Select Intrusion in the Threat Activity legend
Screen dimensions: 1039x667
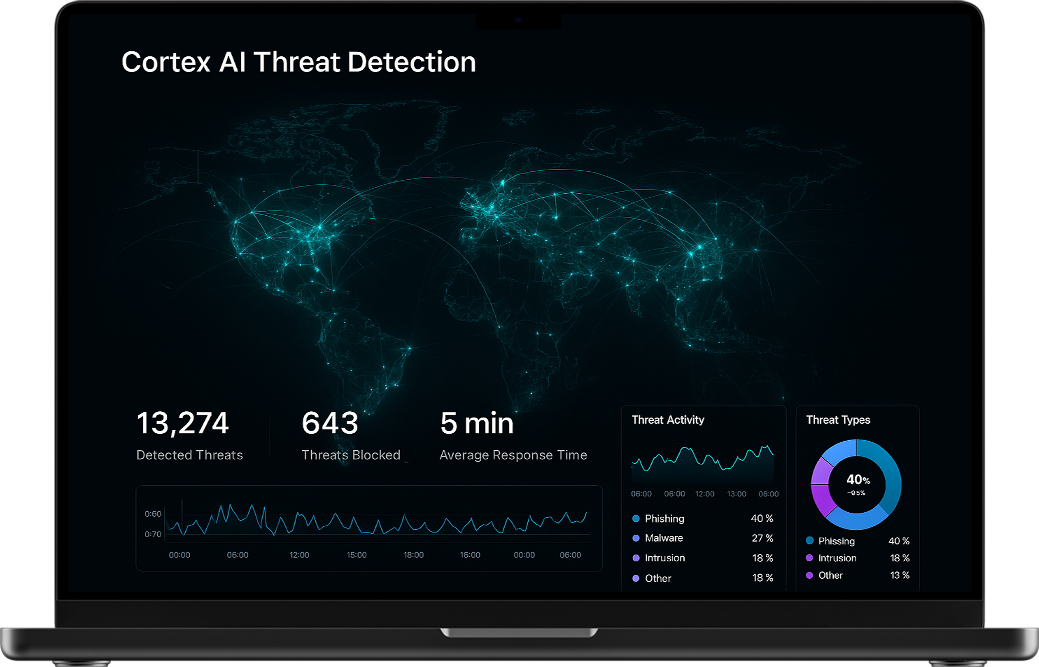click(x=665, y=558)
